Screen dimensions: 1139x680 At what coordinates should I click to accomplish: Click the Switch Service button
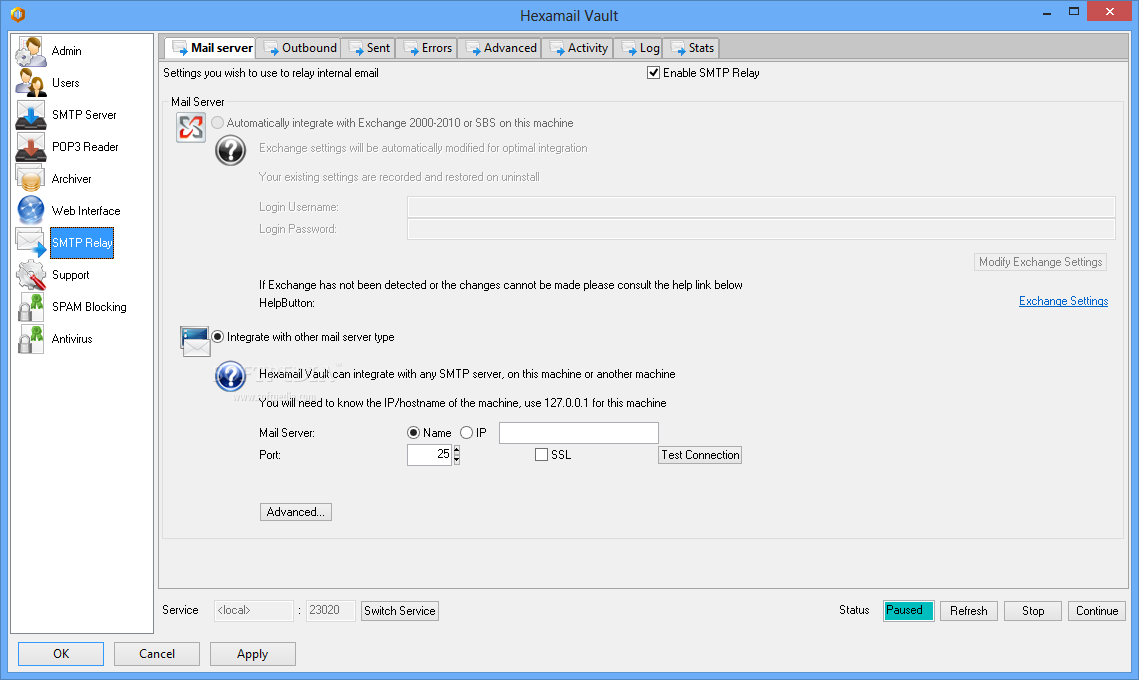click(400, 611)
